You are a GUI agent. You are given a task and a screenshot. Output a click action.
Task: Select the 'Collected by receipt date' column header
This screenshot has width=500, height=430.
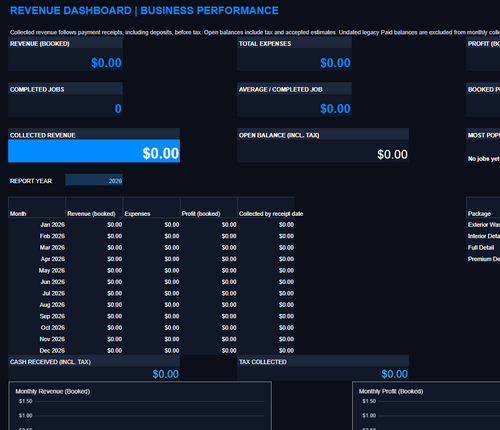pyautogui.click(x=266, y=207)
